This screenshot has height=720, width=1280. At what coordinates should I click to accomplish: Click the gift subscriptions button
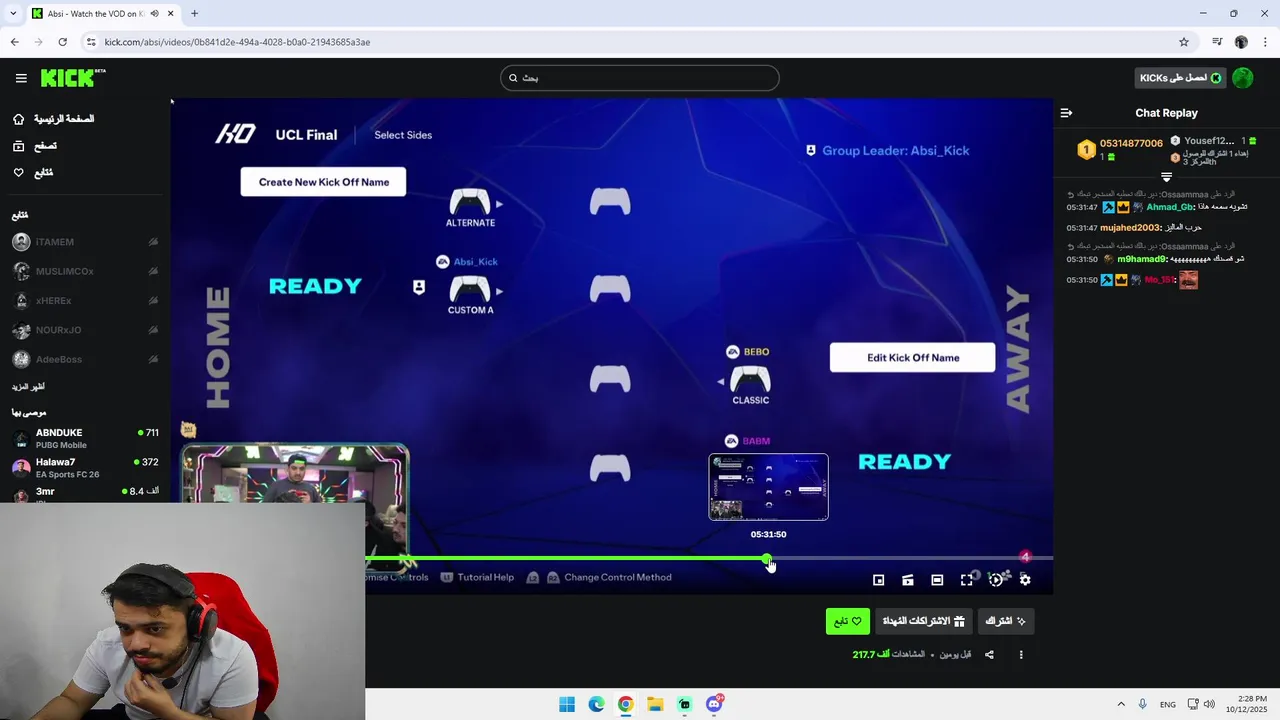point(924,621)
